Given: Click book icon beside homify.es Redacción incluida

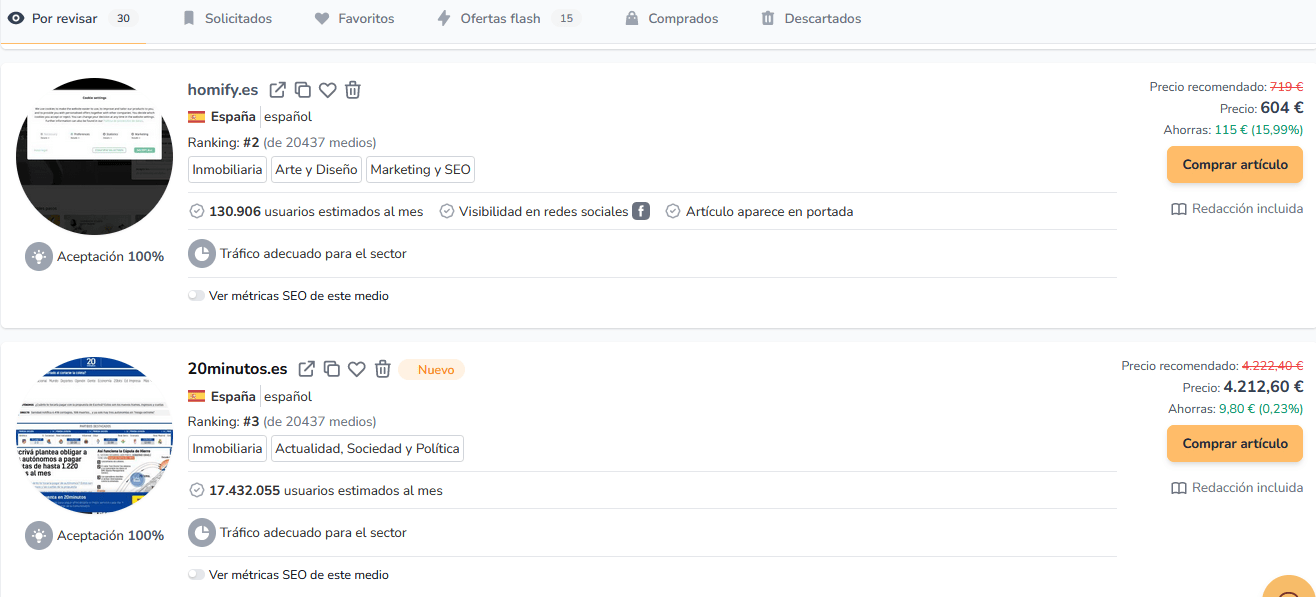Looking at the screenshot, I should [x=1179, y=209].
